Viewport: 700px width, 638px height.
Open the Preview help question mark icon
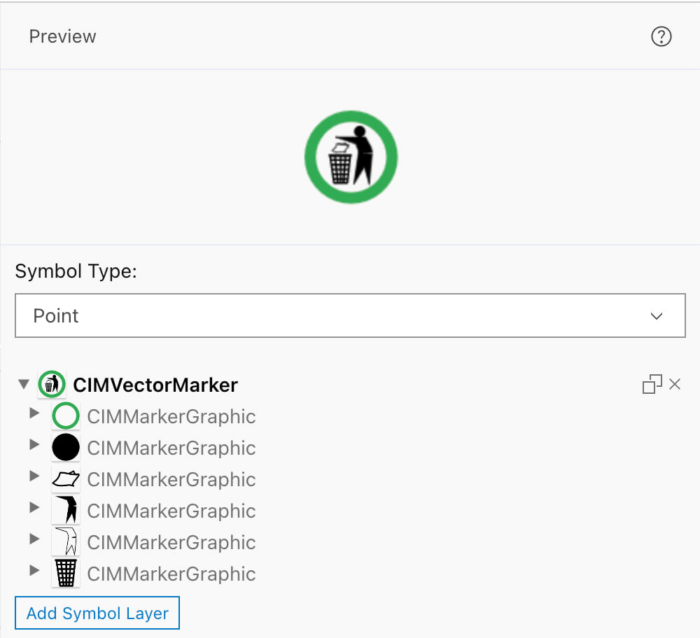click(661, 37)
